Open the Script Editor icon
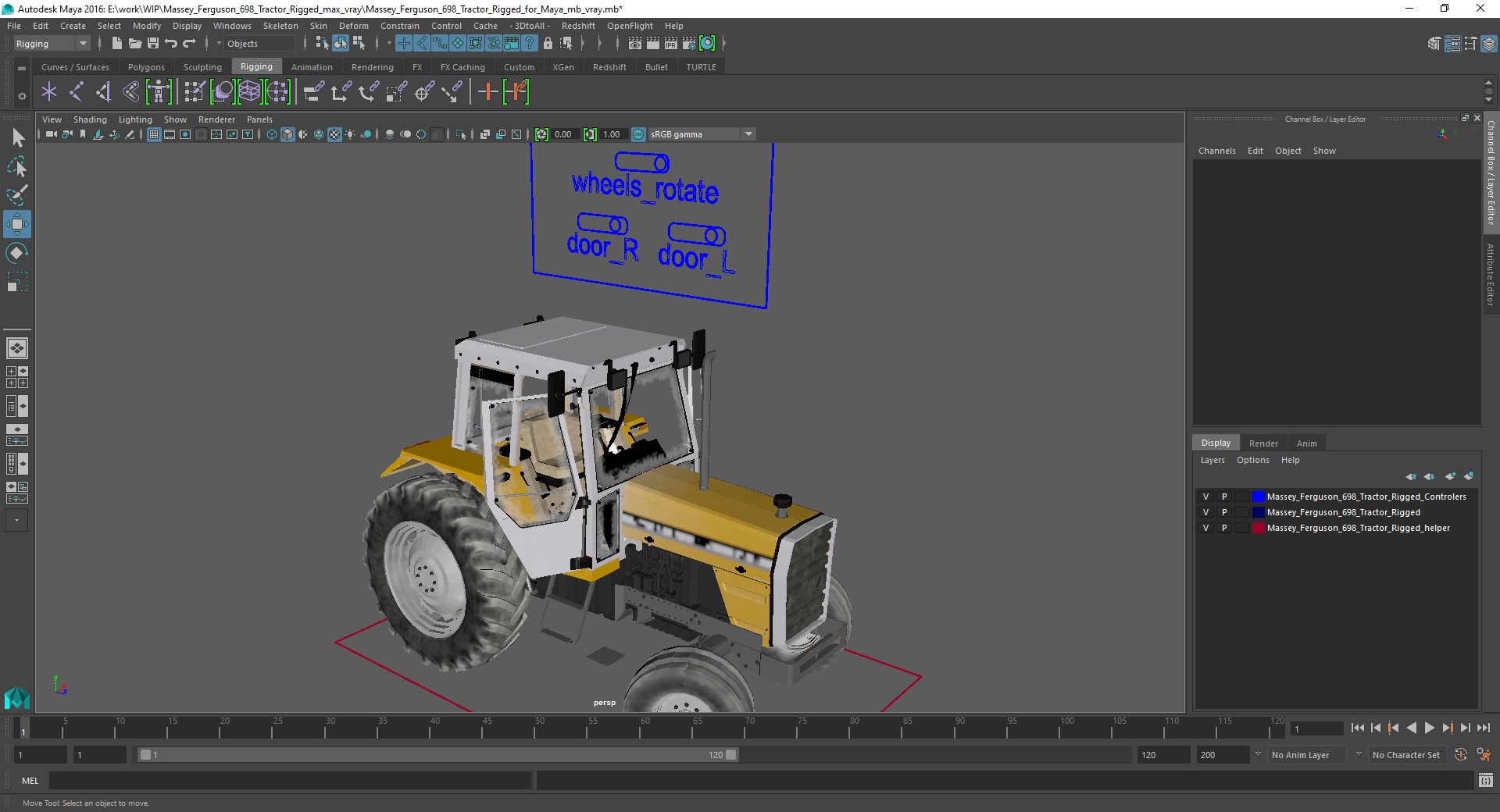1500x812 pixels. 1485,780
